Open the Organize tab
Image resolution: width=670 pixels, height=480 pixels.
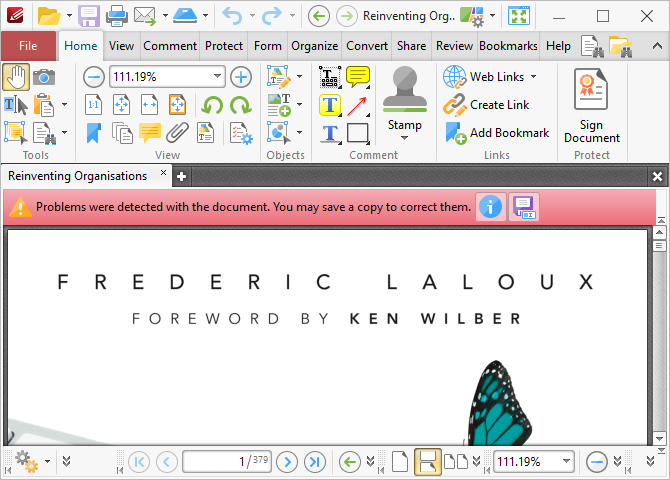[314, 46]
